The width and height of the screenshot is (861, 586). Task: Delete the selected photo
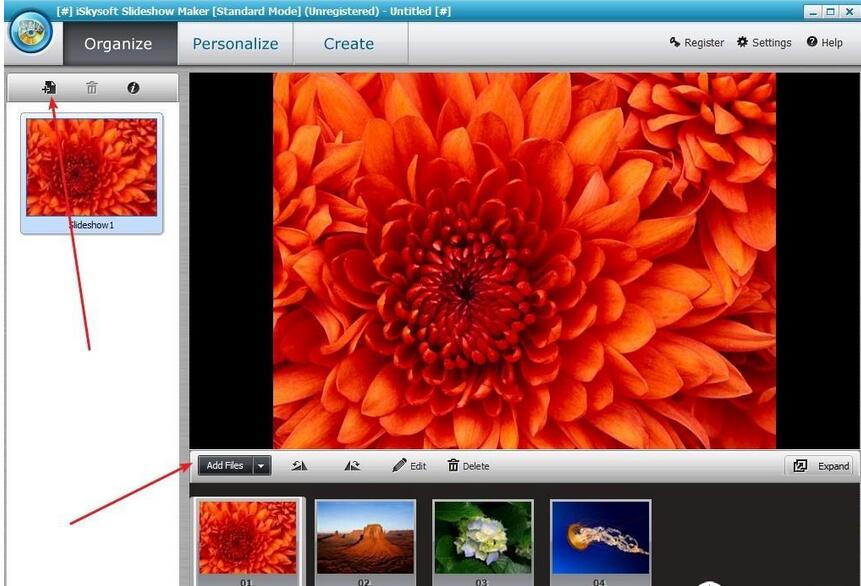tap(467, 465)
